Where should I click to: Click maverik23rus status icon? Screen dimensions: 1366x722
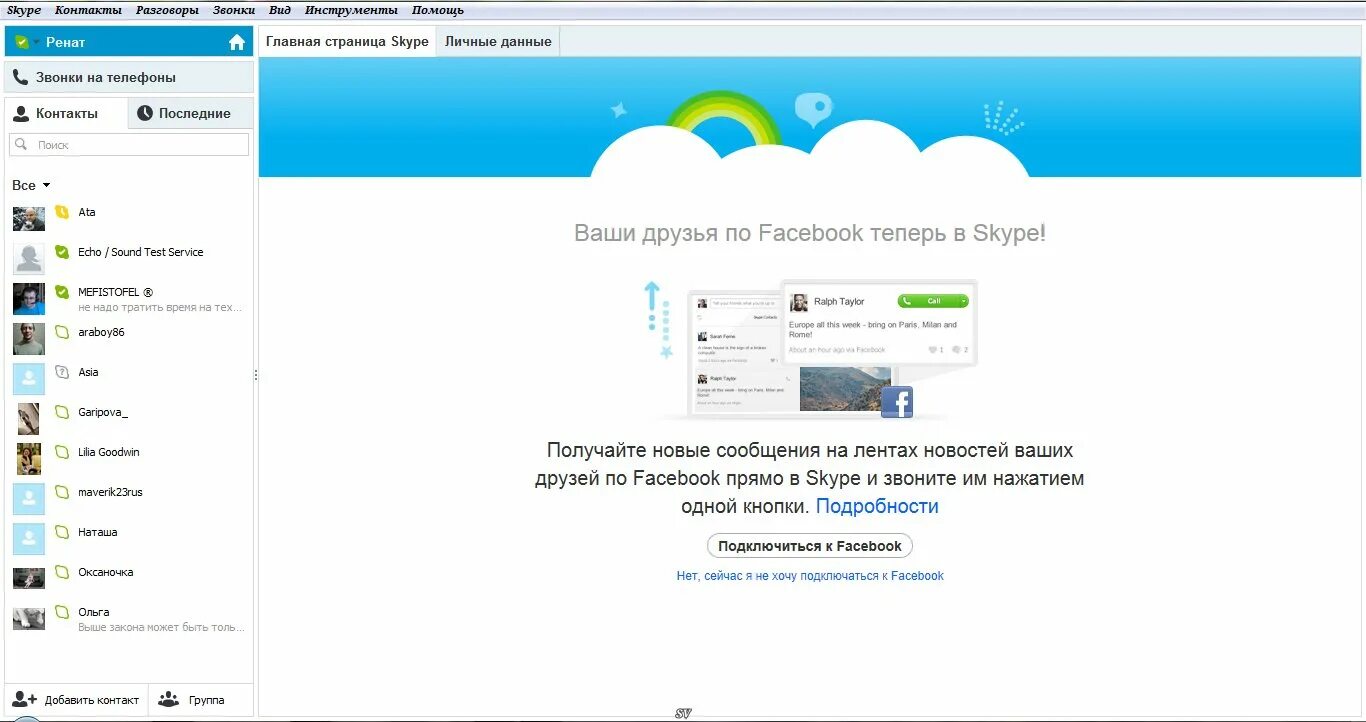62,492
